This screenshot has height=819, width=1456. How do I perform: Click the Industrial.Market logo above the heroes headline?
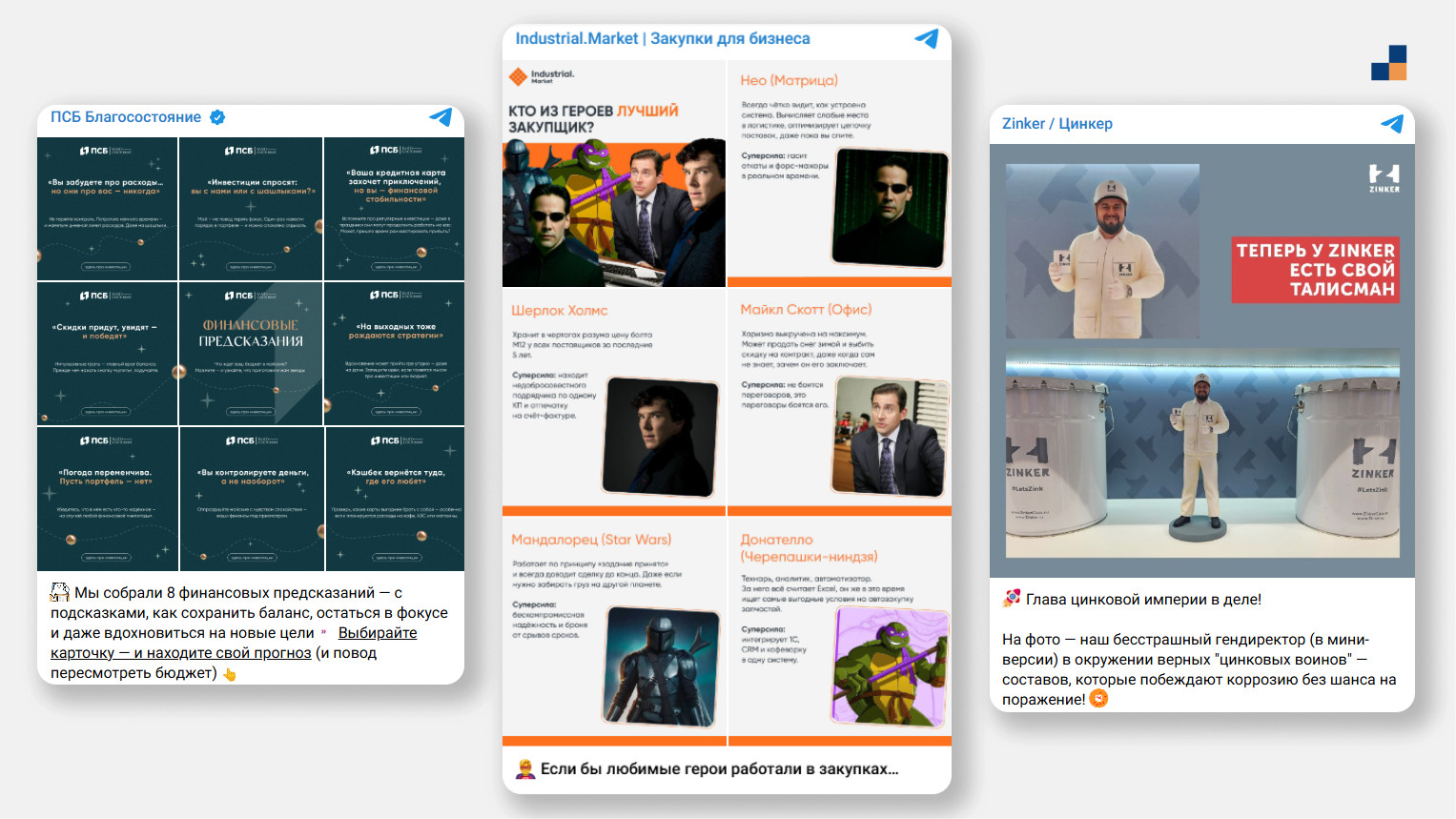click(x=542, y=76)
